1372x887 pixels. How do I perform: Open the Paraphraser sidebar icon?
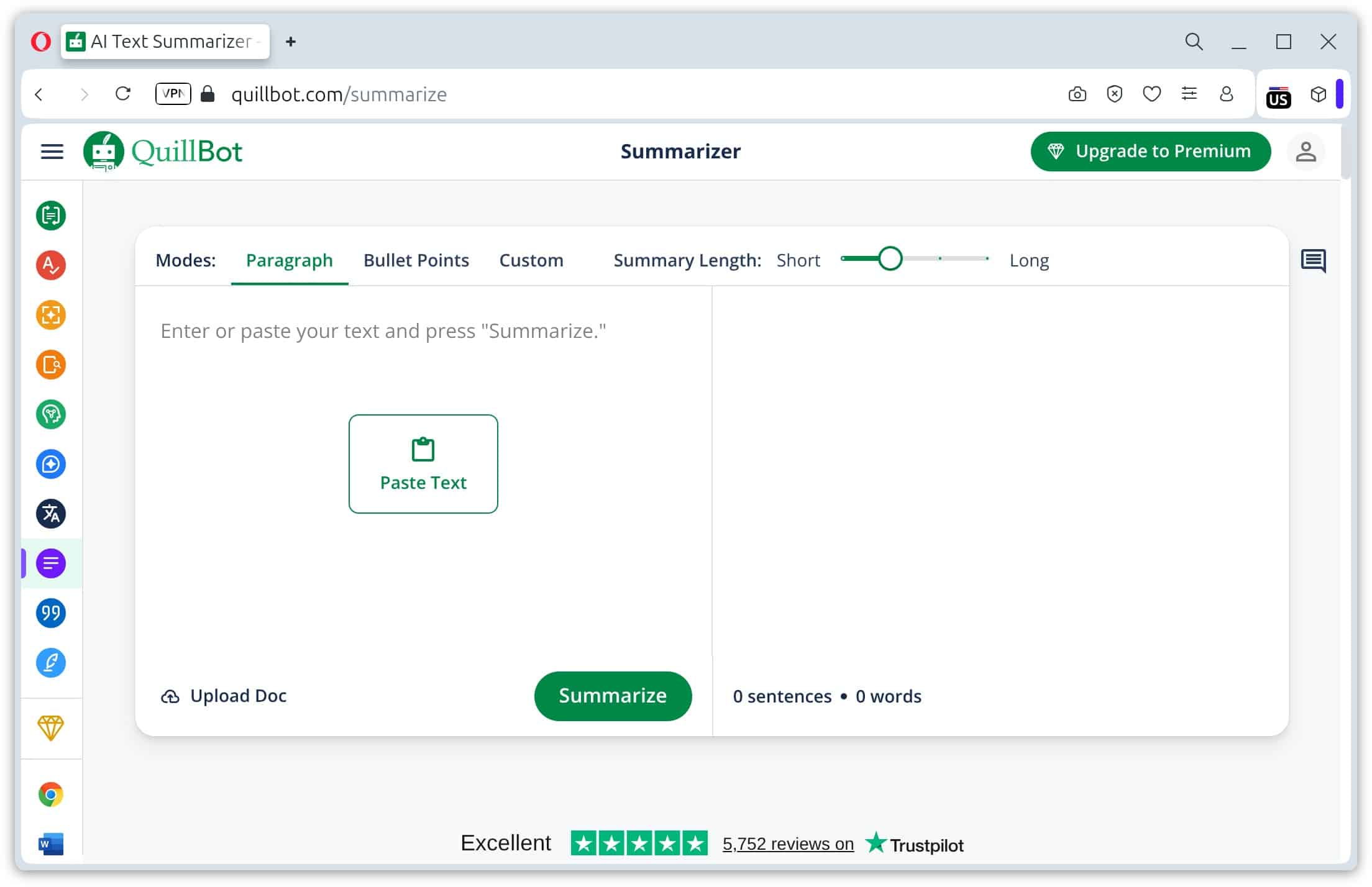[51, 216]
